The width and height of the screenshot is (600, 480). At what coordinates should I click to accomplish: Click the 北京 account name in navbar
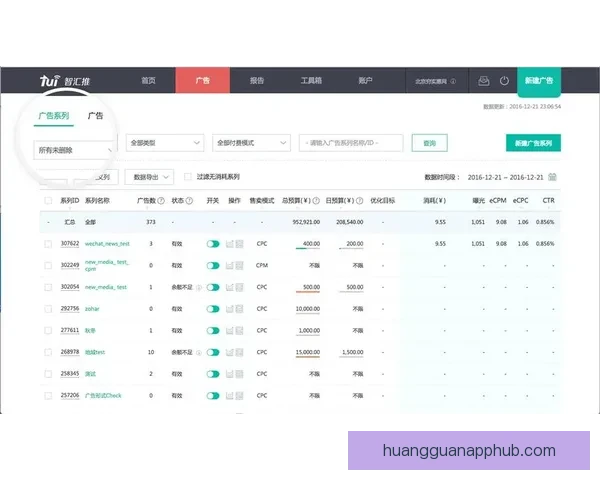pyautogui.click(x=431, y=81)
